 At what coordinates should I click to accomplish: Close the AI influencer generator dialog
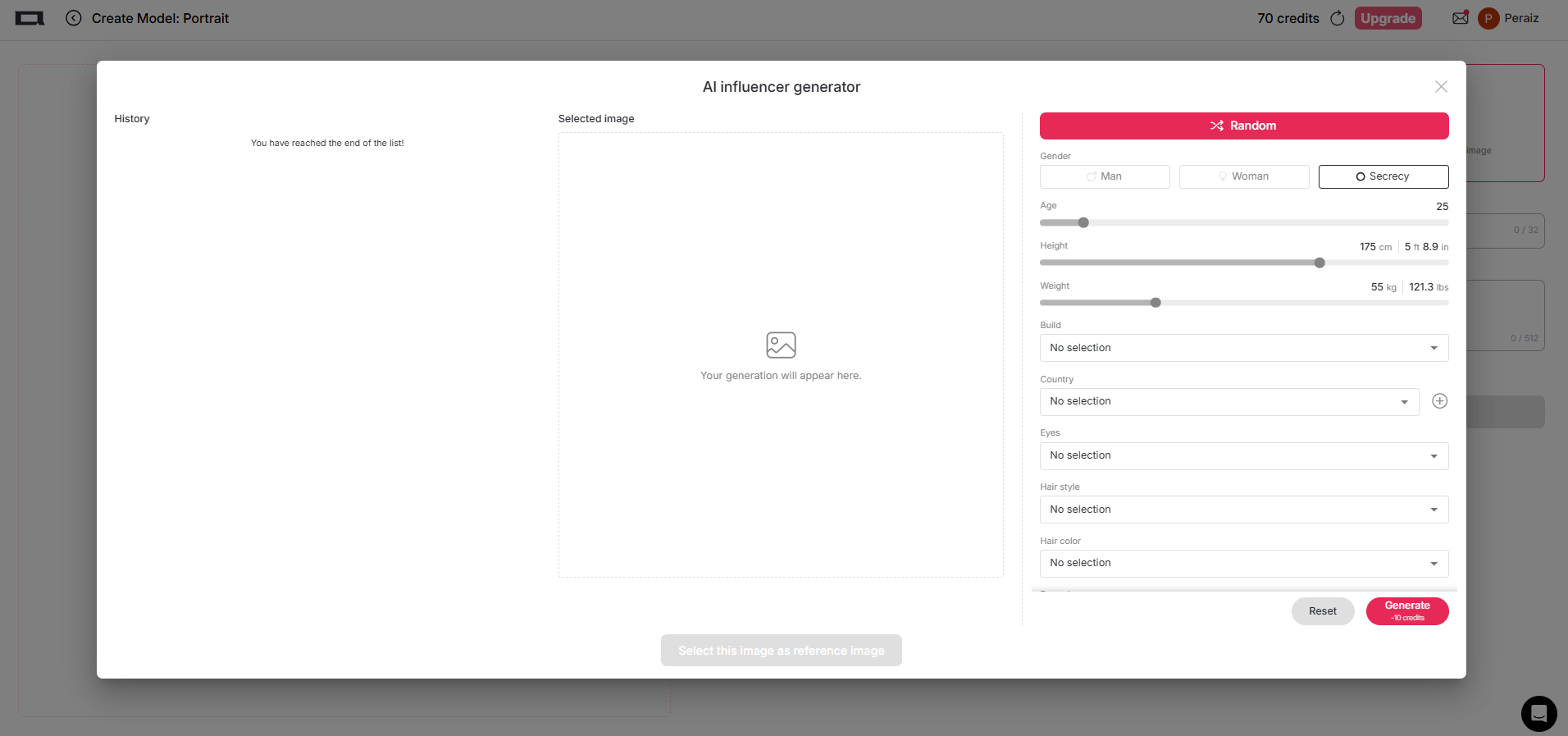tap(1441, 87)
